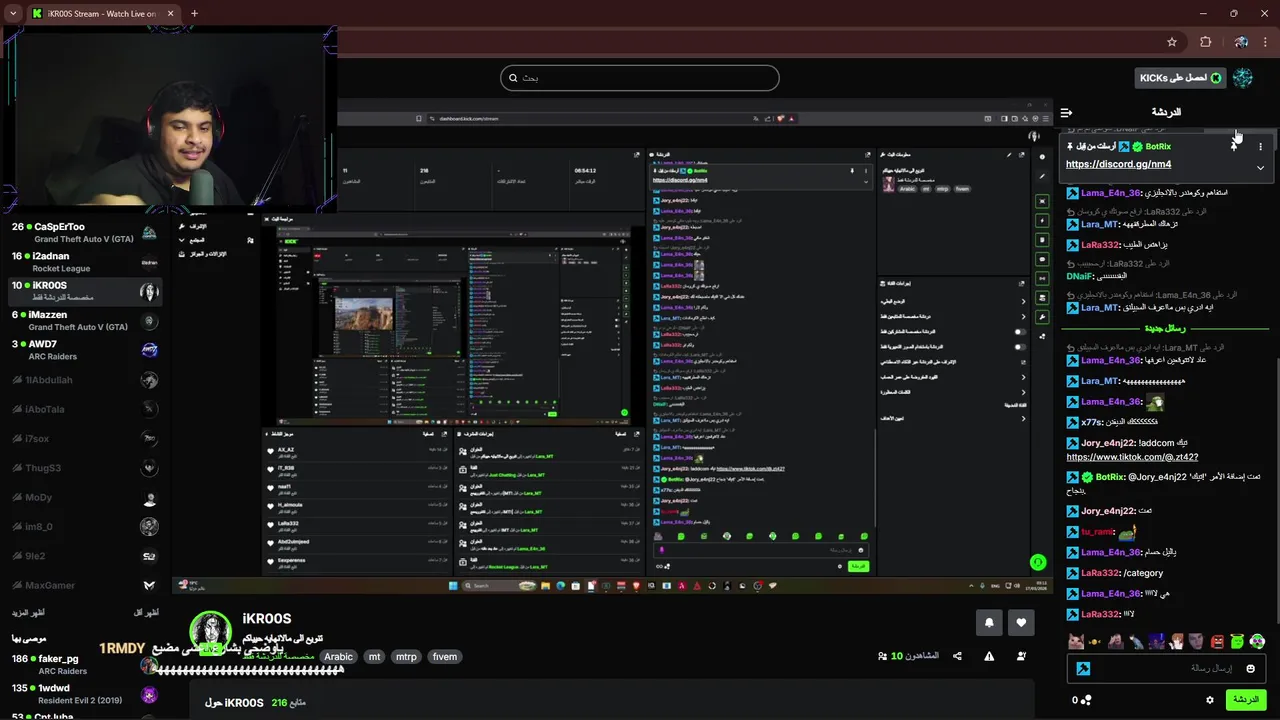The width and height of the screenshot is (1280, 720).
Task: Open the tiktok.com link in chat
Action: [1132, 457]
